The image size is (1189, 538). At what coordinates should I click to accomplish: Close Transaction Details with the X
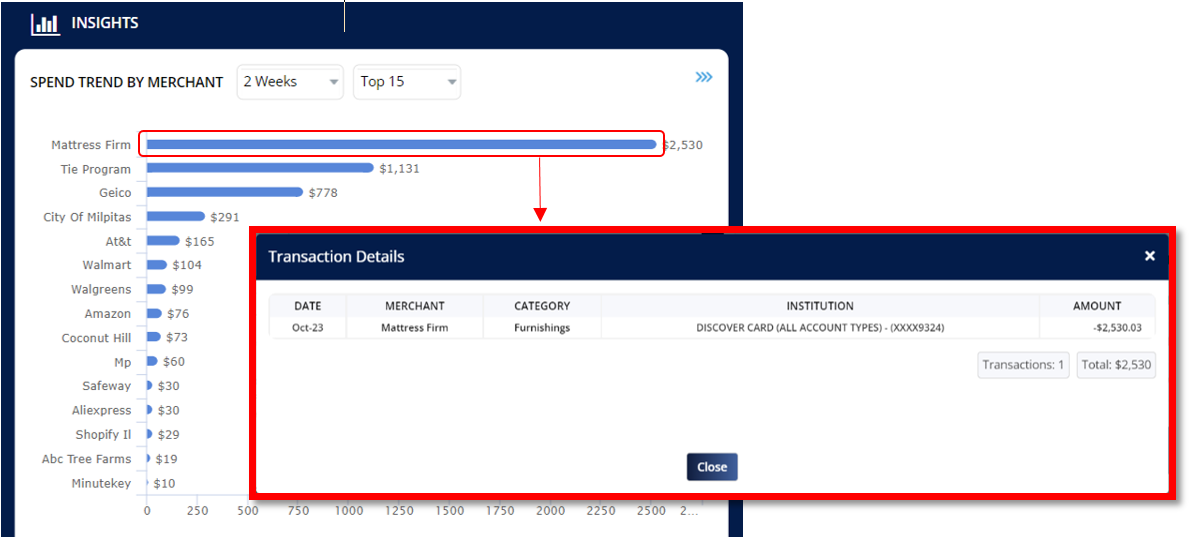[1150, 256]
